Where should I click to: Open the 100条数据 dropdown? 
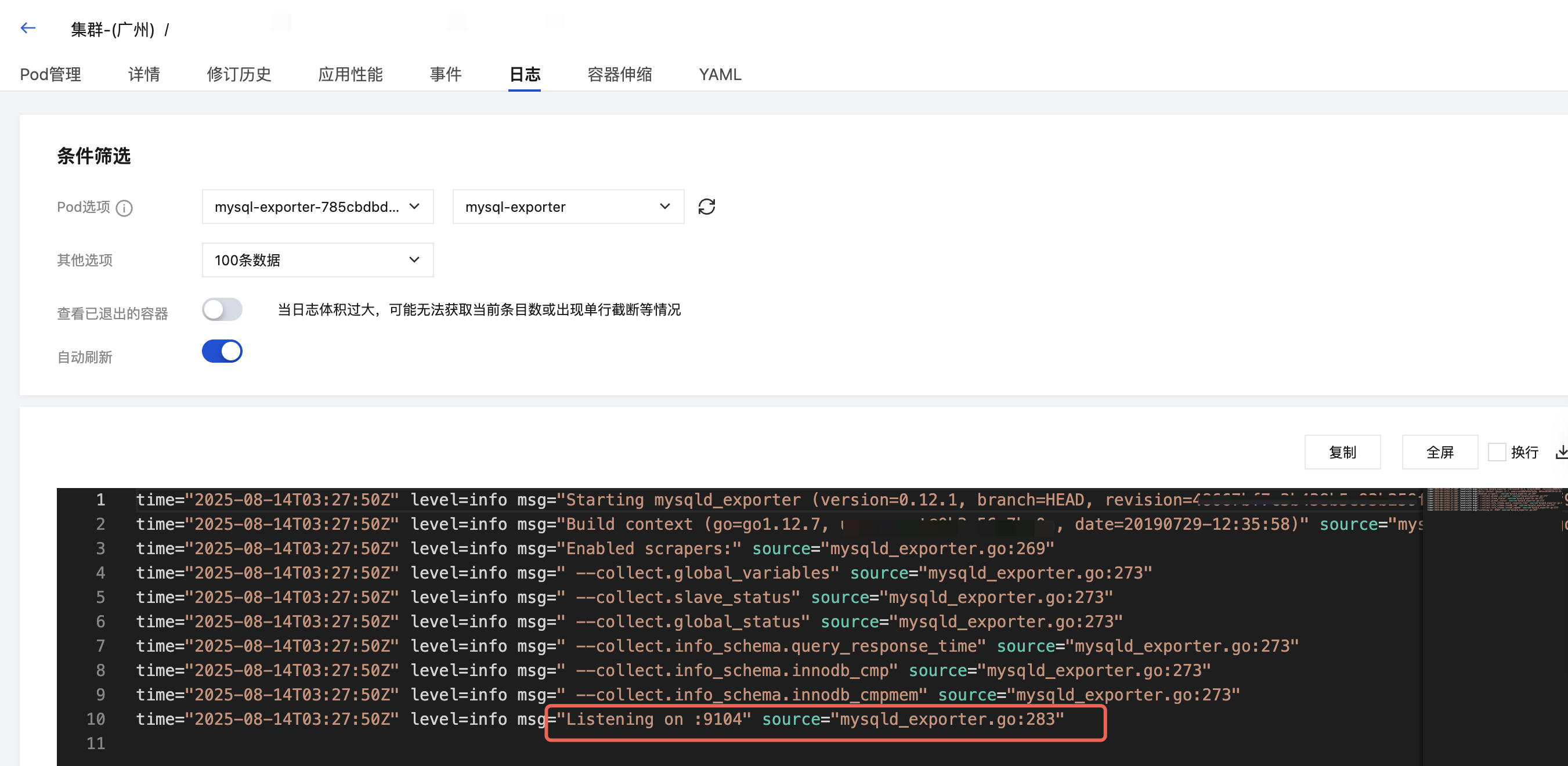pos(317,260)
